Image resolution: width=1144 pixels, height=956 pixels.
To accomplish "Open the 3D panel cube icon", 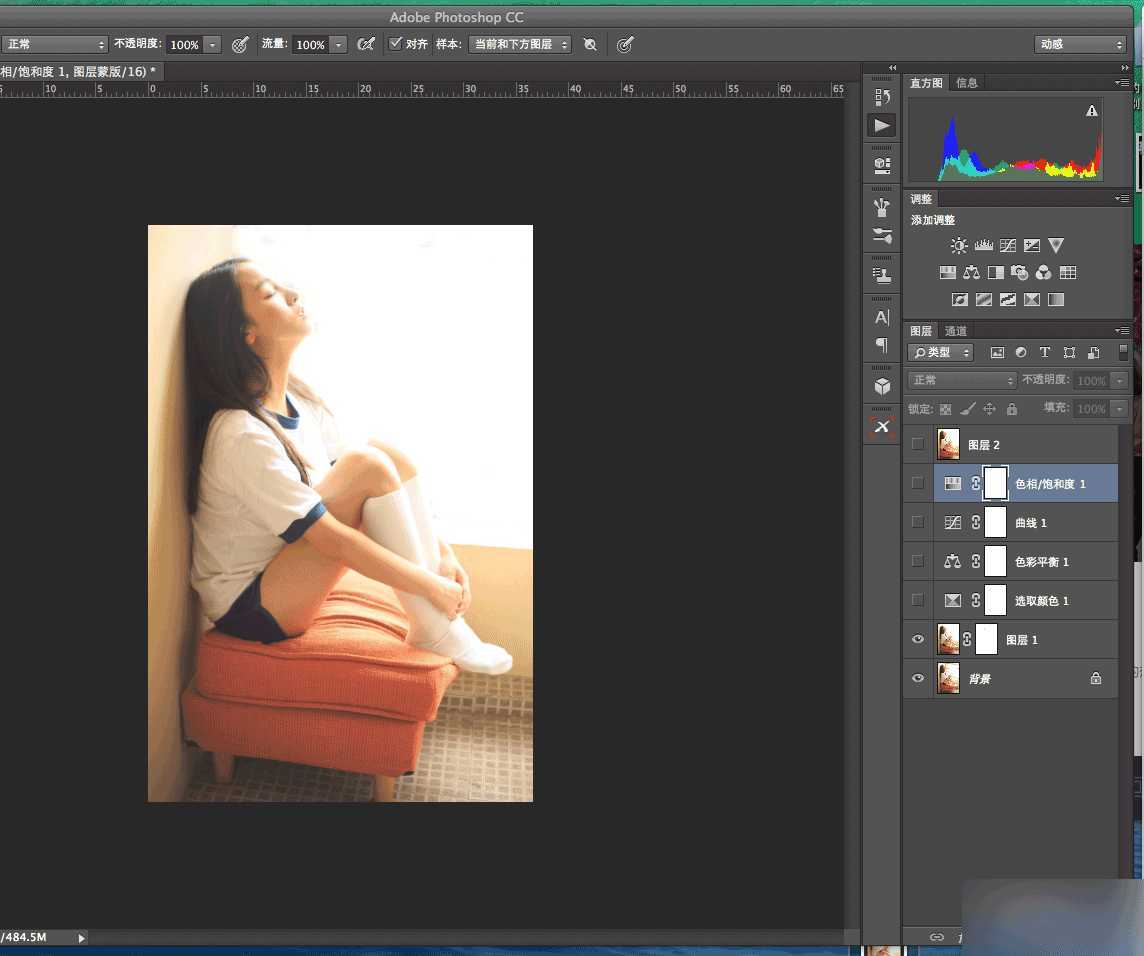I will tap(882, 386).
